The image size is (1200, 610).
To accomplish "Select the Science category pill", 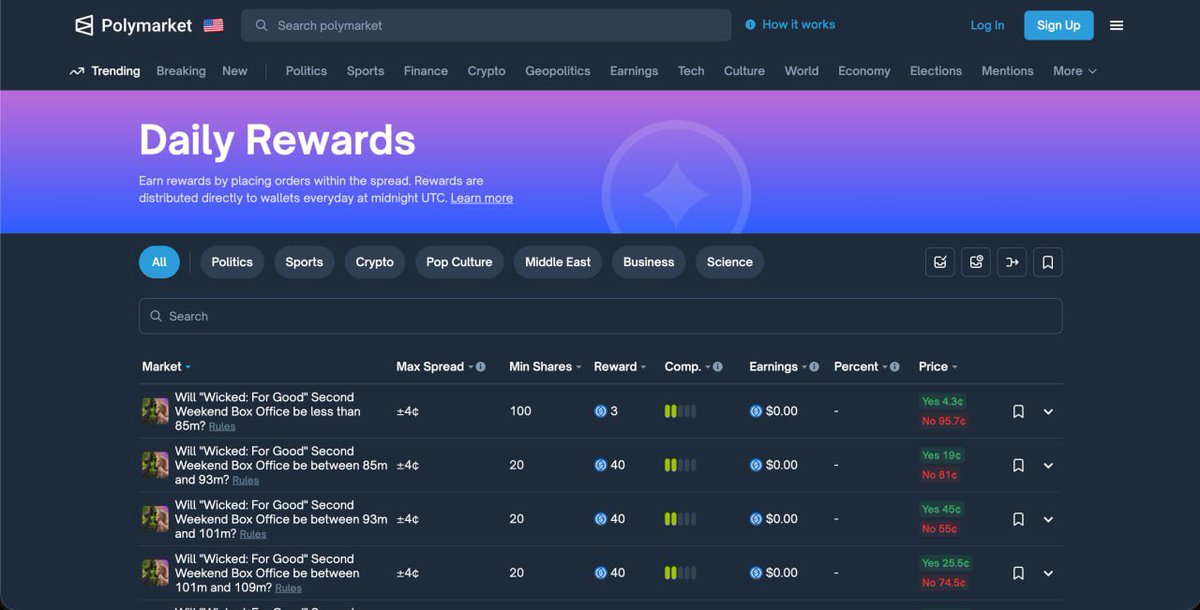I will coord(730,262).
